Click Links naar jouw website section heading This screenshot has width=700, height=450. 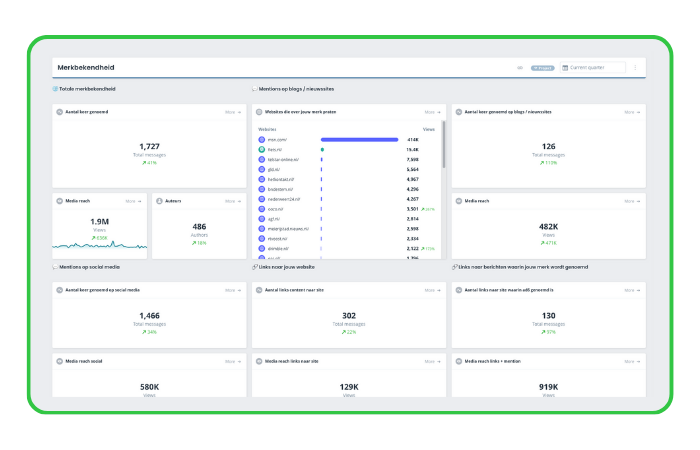[x=287, y=267]
